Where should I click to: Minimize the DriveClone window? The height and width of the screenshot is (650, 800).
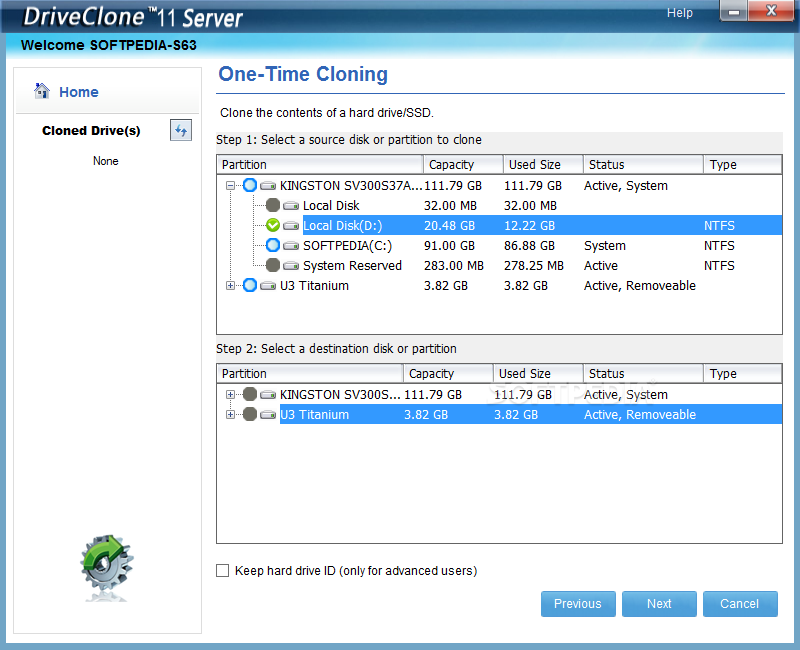734,11
